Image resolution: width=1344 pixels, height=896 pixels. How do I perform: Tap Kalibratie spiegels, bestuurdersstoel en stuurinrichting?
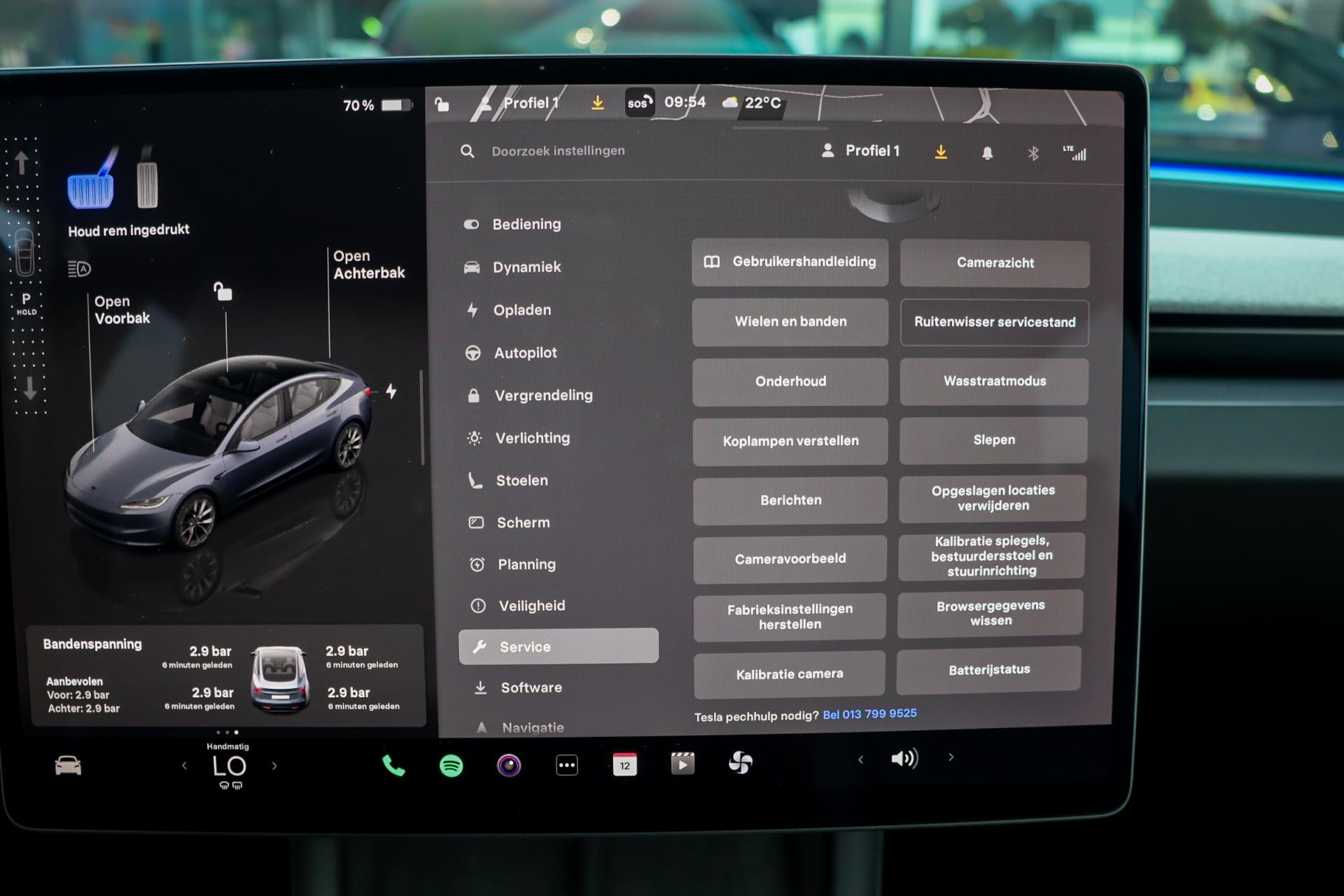tap(991, 556)
